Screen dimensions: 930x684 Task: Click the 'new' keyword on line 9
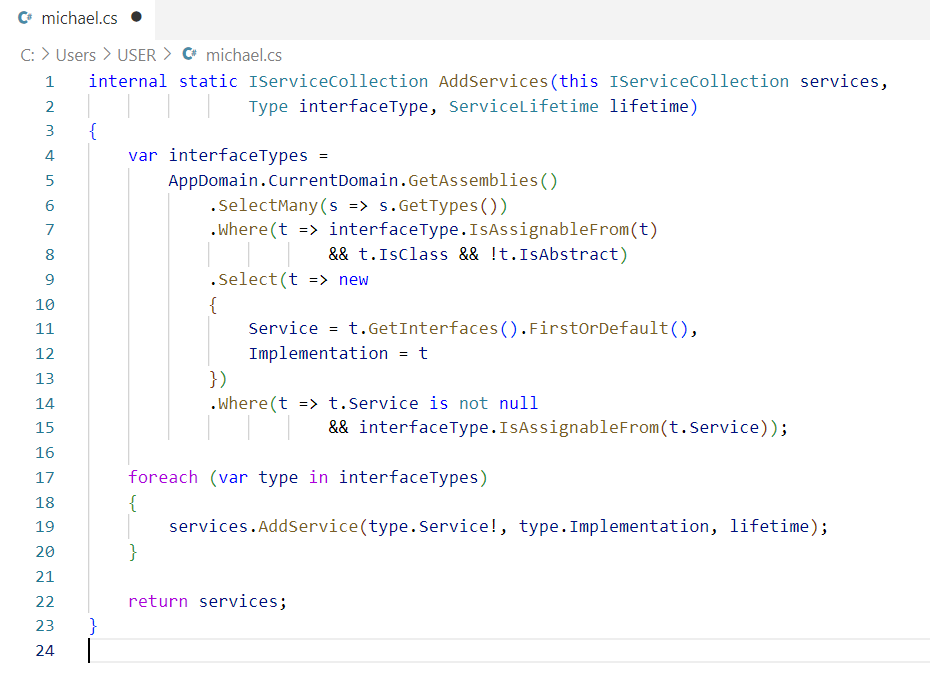click(353, 279)
